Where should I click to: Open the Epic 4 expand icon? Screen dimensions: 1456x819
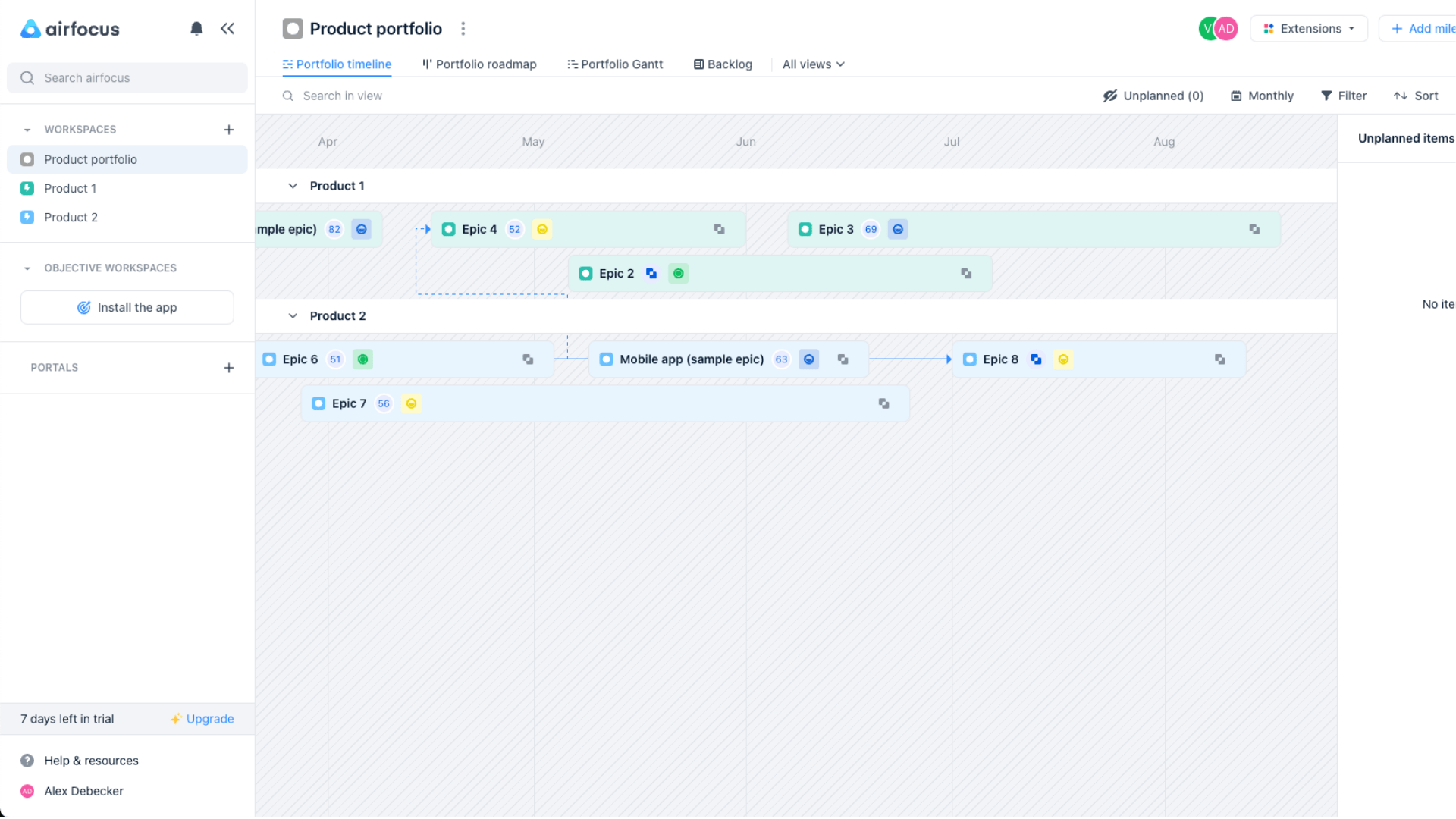pos(720,229)
